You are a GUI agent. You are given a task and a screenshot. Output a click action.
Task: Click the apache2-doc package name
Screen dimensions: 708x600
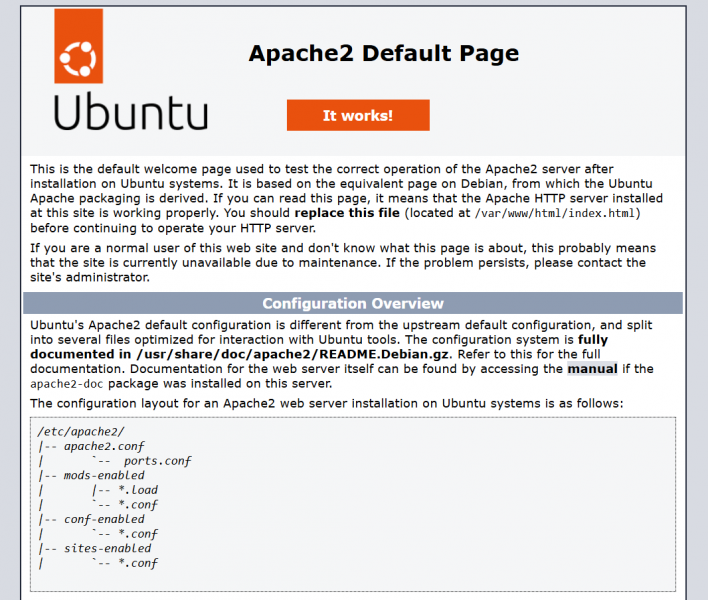pyautogui.click(x=66, y=384)
